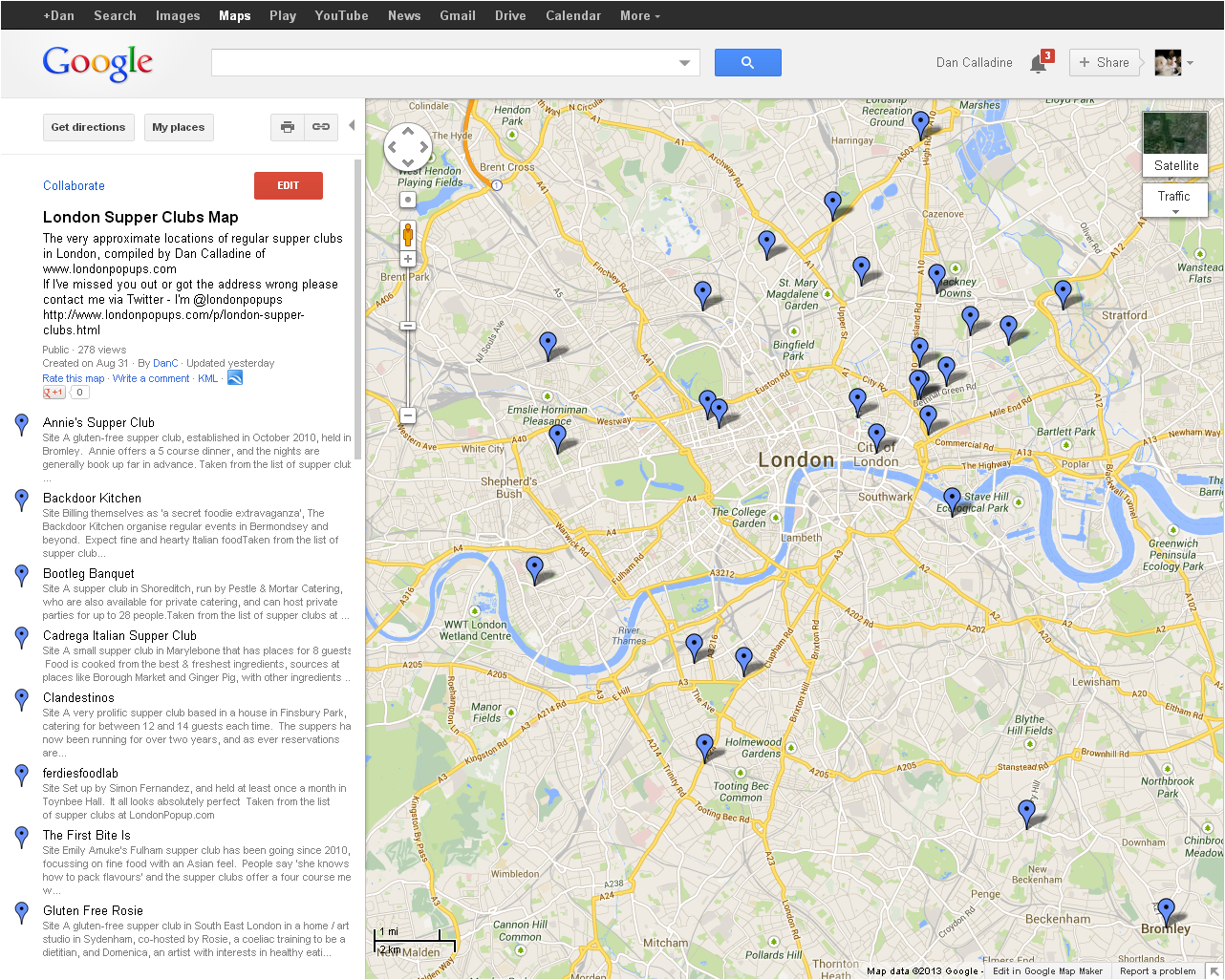Open the account menu arrow beside avatar

pos(1190,63)
